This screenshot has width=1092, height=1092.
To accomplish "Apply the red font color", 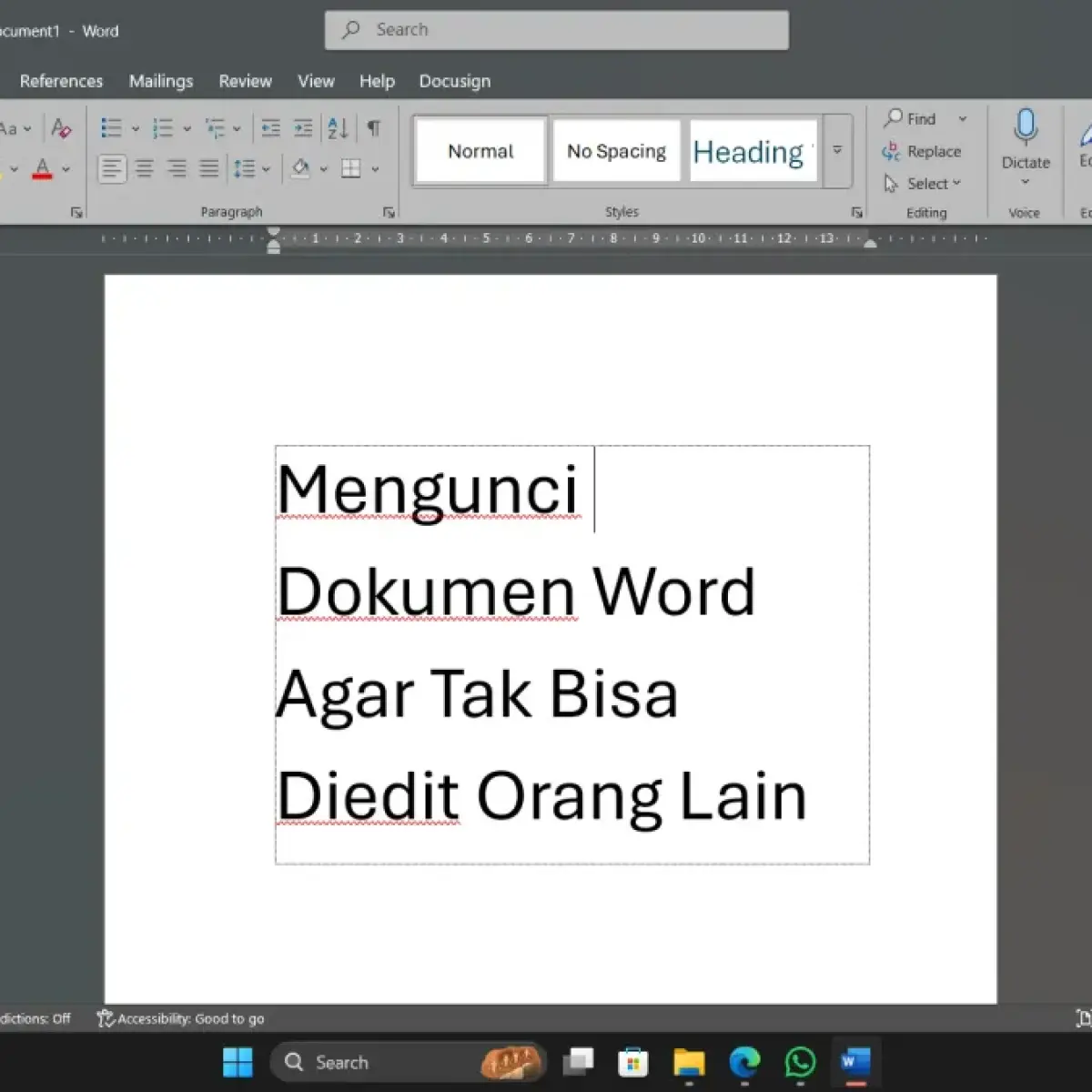I will coord(42,168).
